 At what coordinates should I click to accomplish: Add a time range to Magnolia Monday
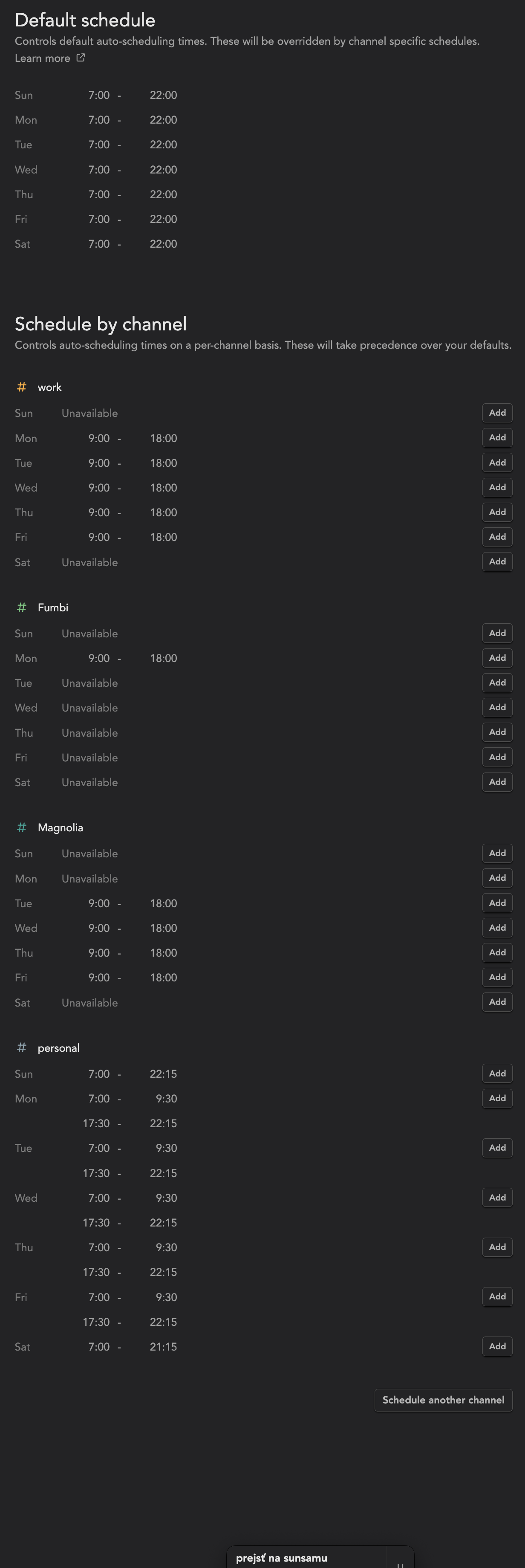click(x=497, y=878)
